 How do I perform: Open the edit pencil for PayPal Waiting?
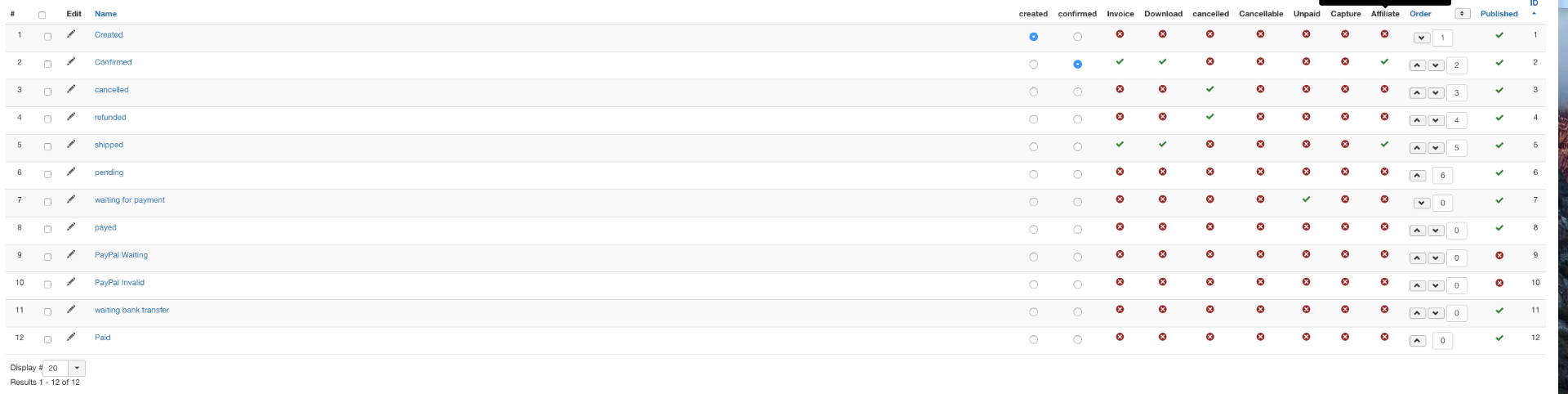point(71,255)
